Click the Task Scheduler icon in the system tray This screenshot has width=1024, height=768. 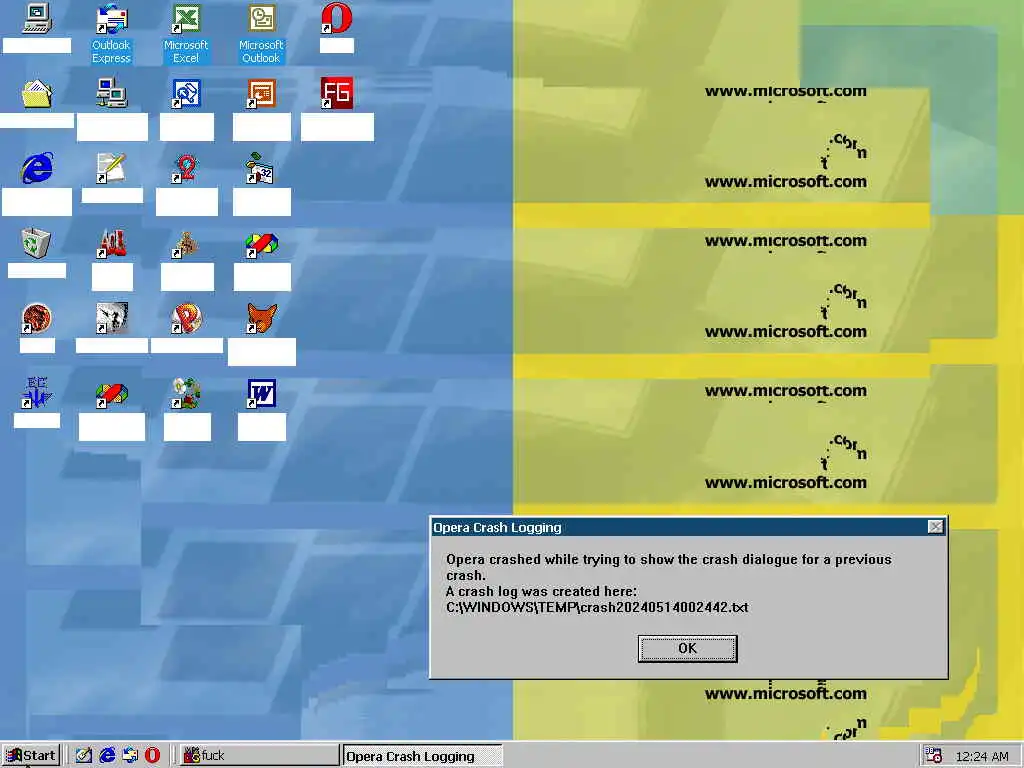click(x=934, y=756)
